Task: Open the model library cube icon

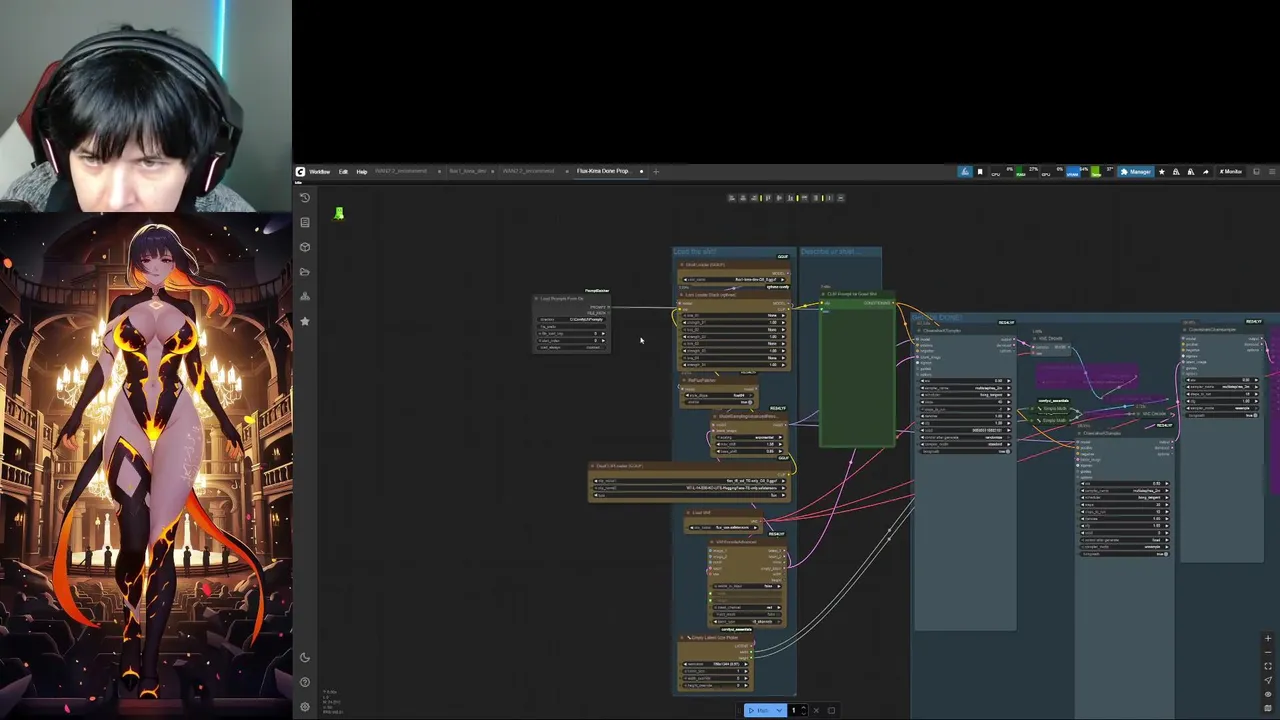Action: (x=305, y=247)
